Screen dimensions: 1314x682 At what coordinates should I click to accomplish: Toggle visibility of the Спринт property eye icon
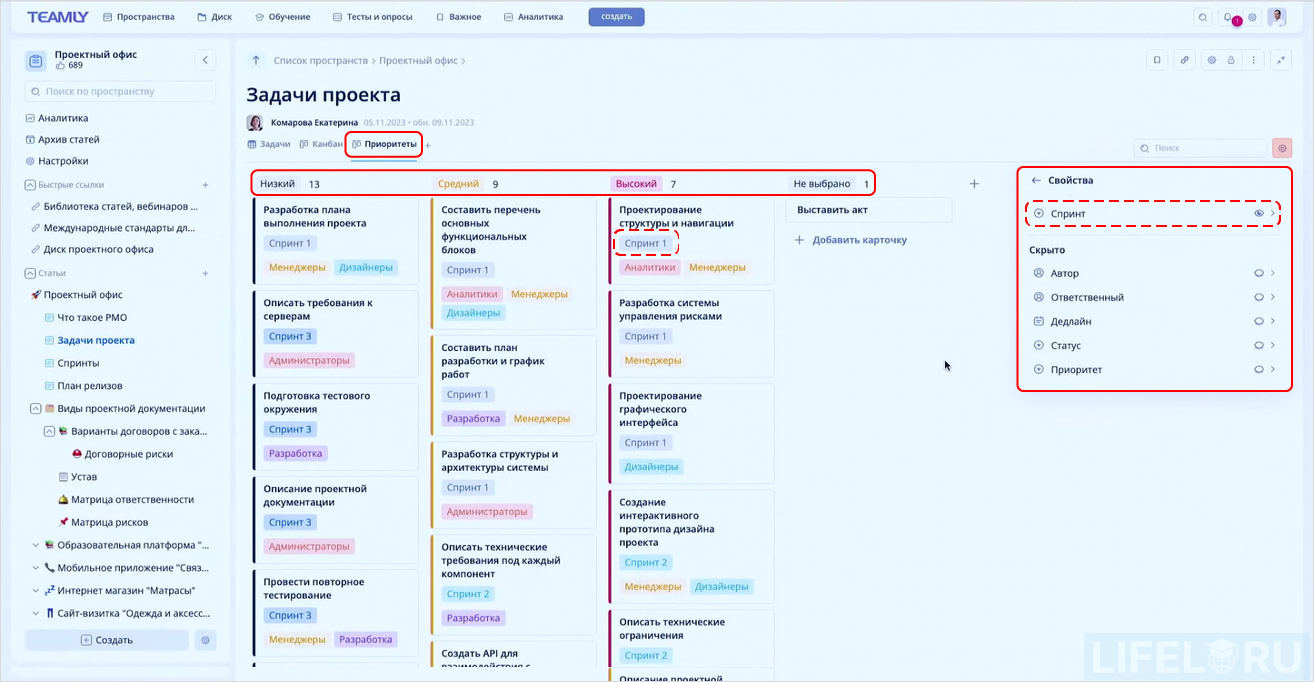[1260, 213]
